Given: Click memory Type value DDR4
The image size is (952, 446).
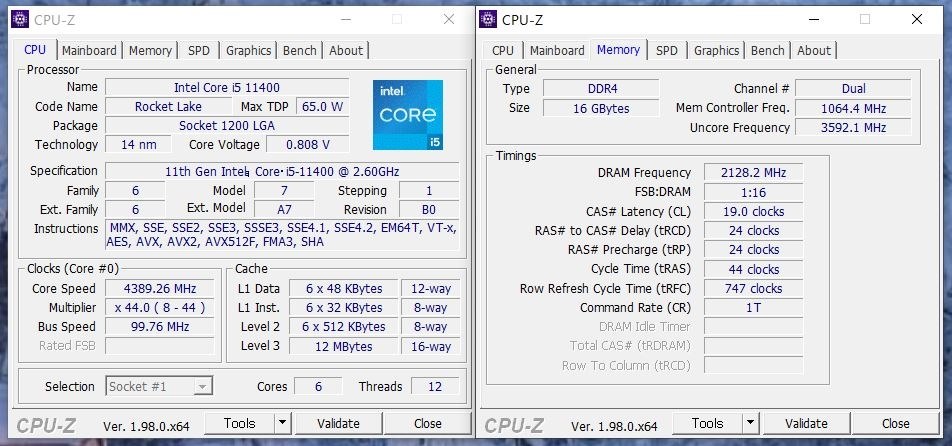Looking at the screenshot, I should coord(601,89).
